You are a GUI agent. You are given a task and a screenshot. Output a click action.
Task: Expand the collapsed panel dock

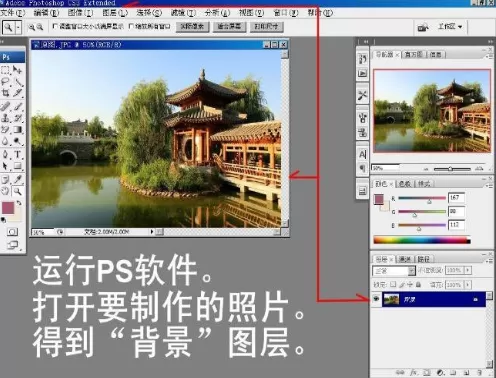(x=366, y=42)
